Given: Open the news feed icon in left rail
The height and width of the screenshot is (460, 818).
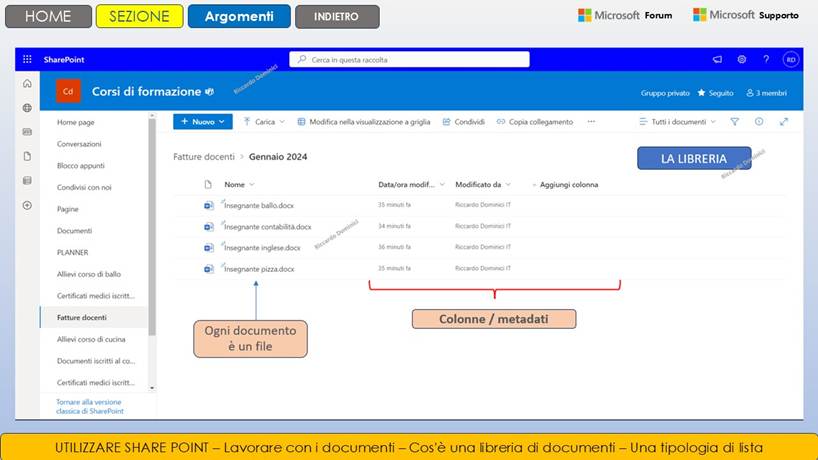Looking at the screenshot, I should click(27, 132).
